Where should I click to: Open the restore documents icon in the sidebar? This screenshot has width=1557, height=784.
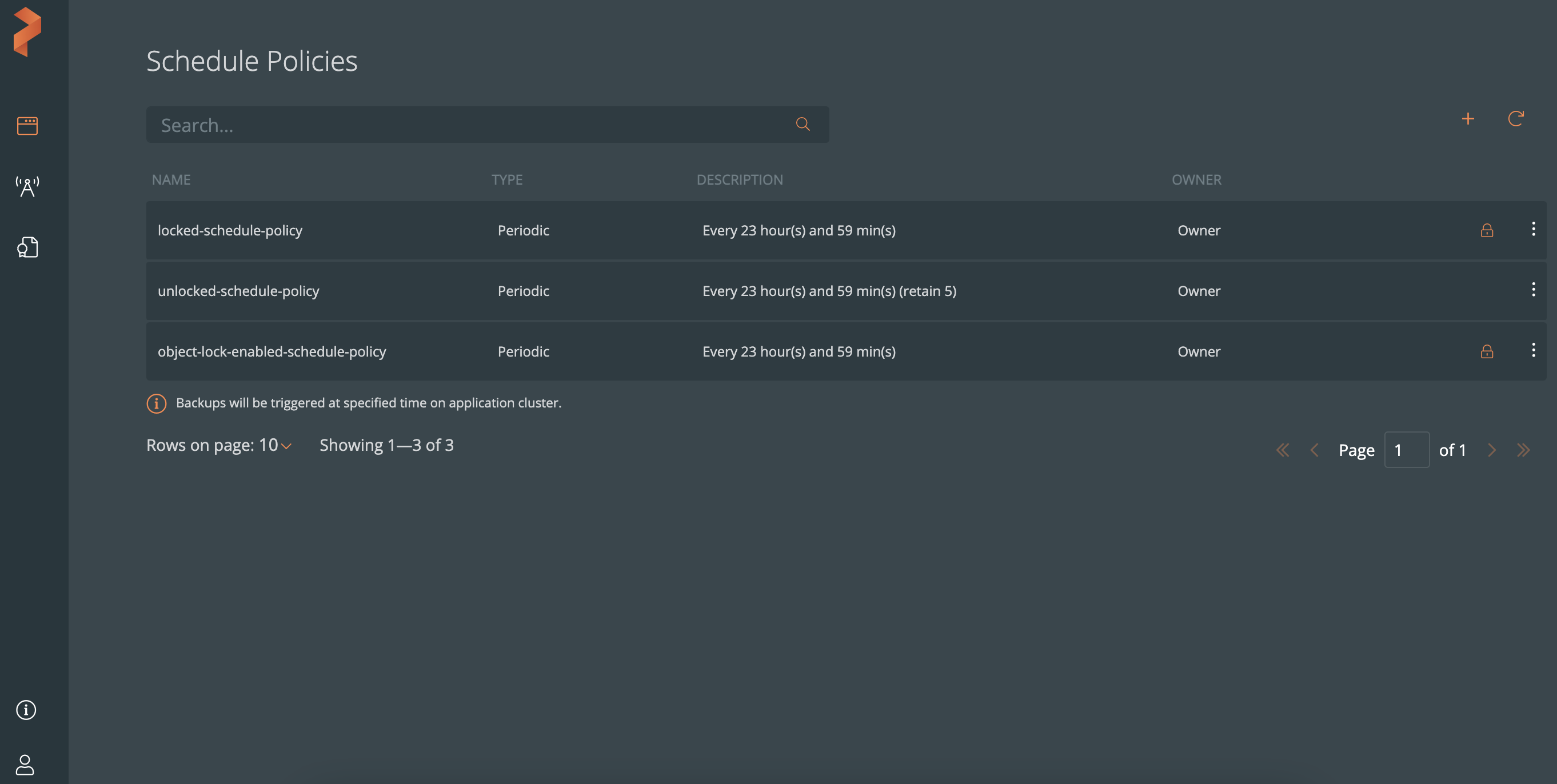tap(27, 247)
